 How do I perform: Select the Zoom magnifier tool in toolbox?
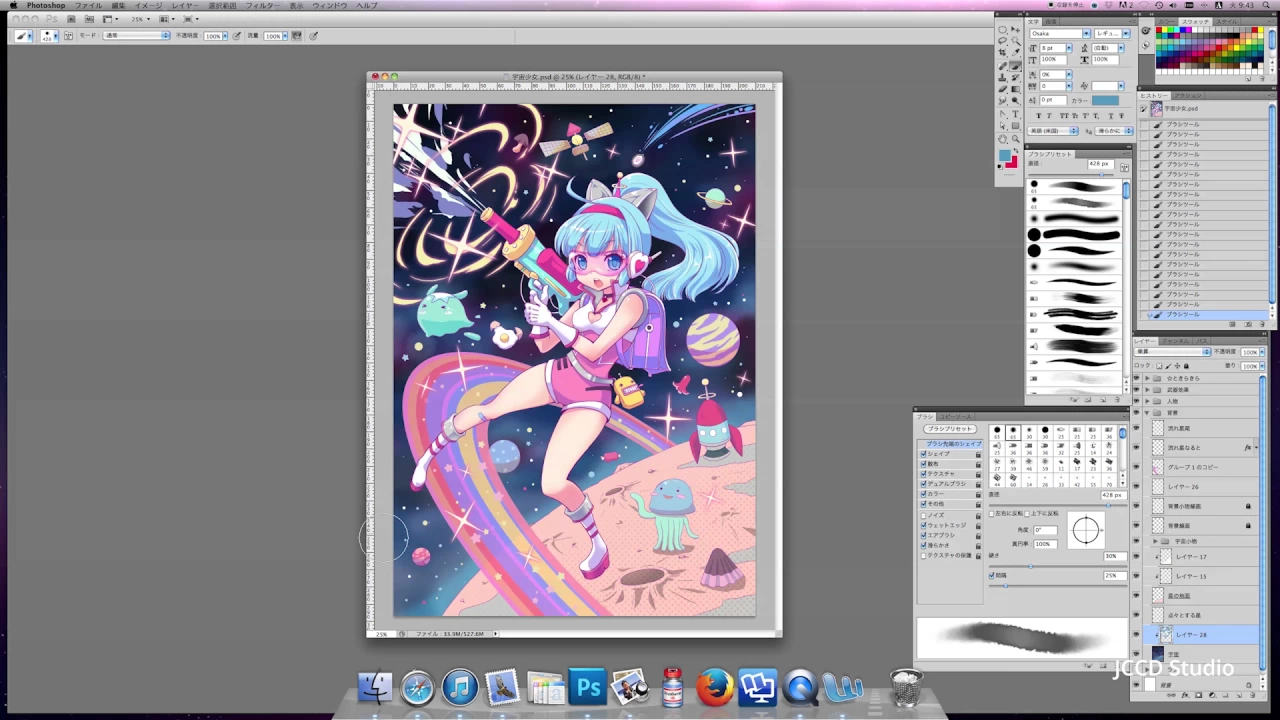(x=1016, y=139)
